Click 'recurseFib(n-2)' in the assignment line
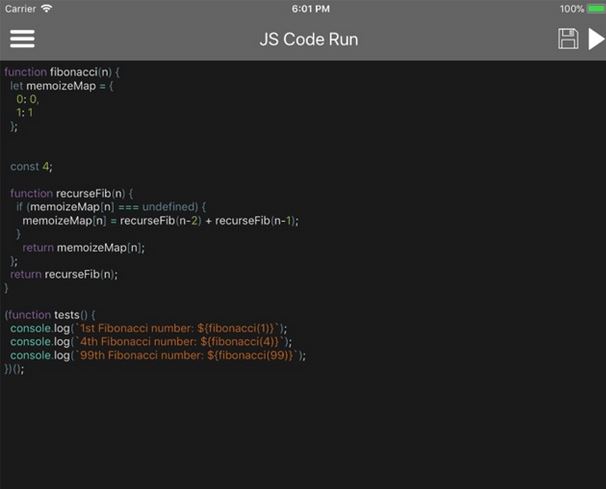This screenshot has height=489, width=606. 160,221
